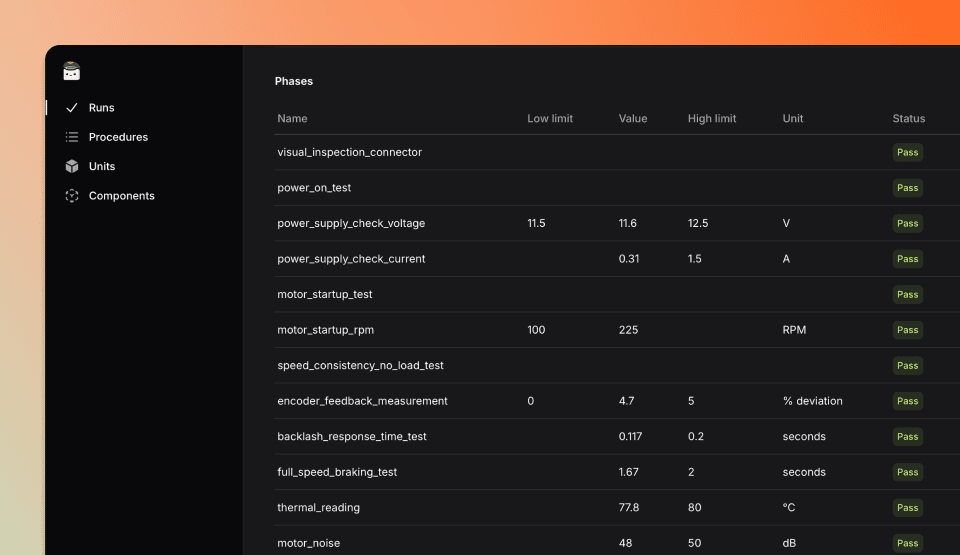Click Pass badge for motor_startup_rpm
Image resolution: width=960 pixels, height=555 pixels.
click(x=907, y=330)
